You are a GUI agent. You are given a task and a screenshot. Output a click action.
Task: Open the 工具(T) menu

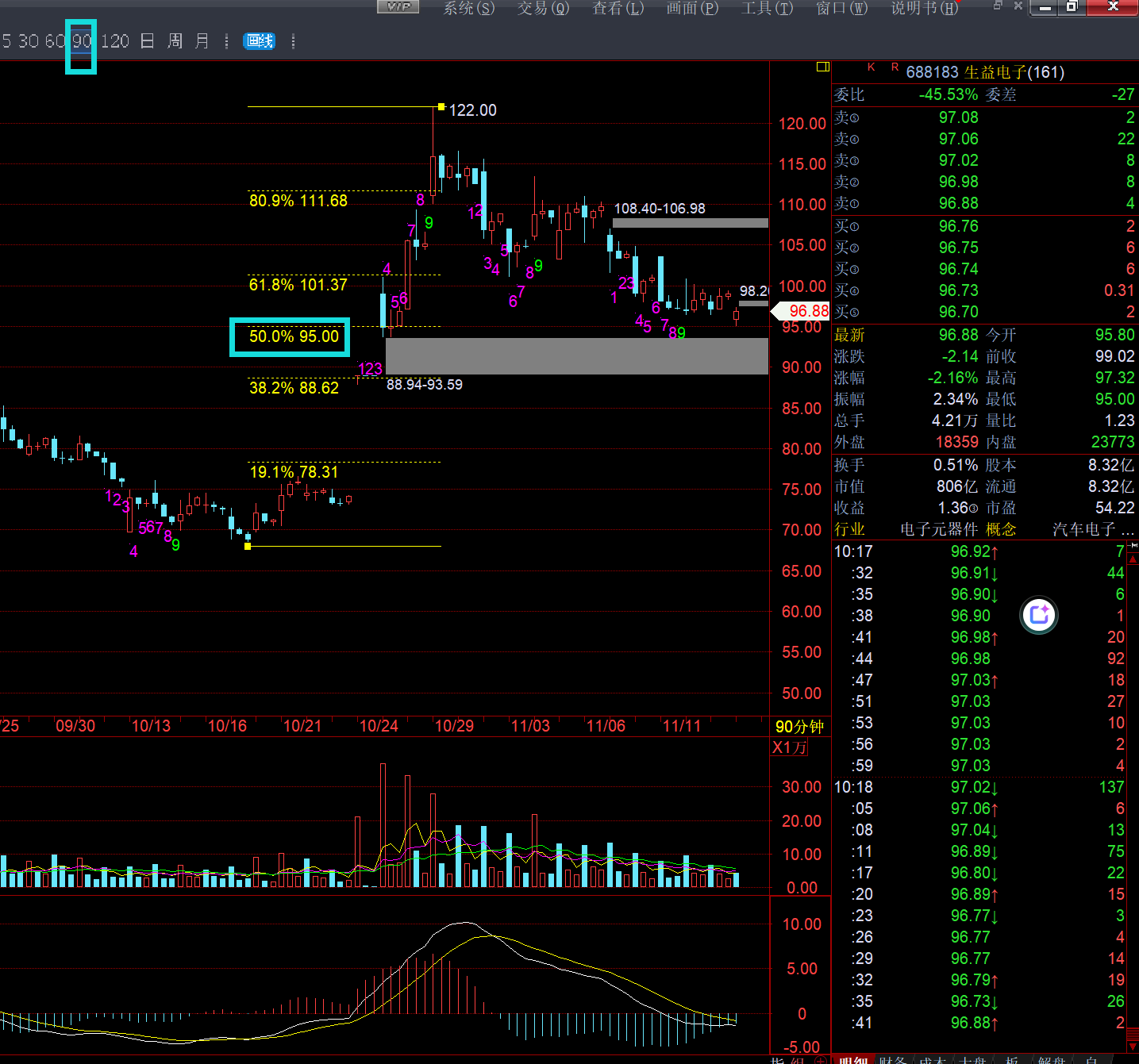(767, 8)
